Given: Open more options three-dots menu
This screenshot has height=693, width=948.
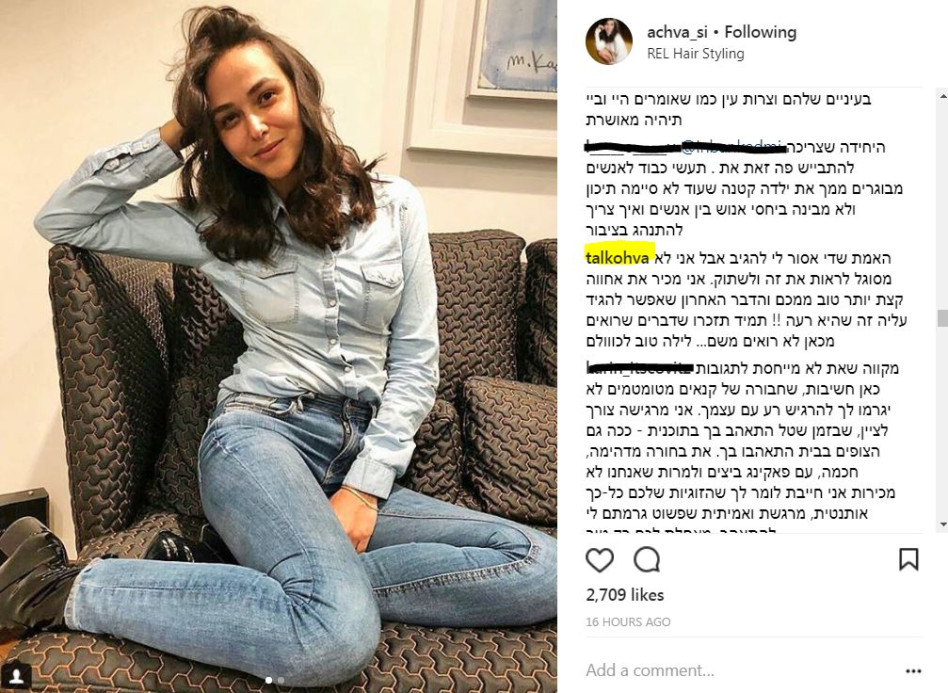Looking at the screenshot, I should (x=914, y=671).
